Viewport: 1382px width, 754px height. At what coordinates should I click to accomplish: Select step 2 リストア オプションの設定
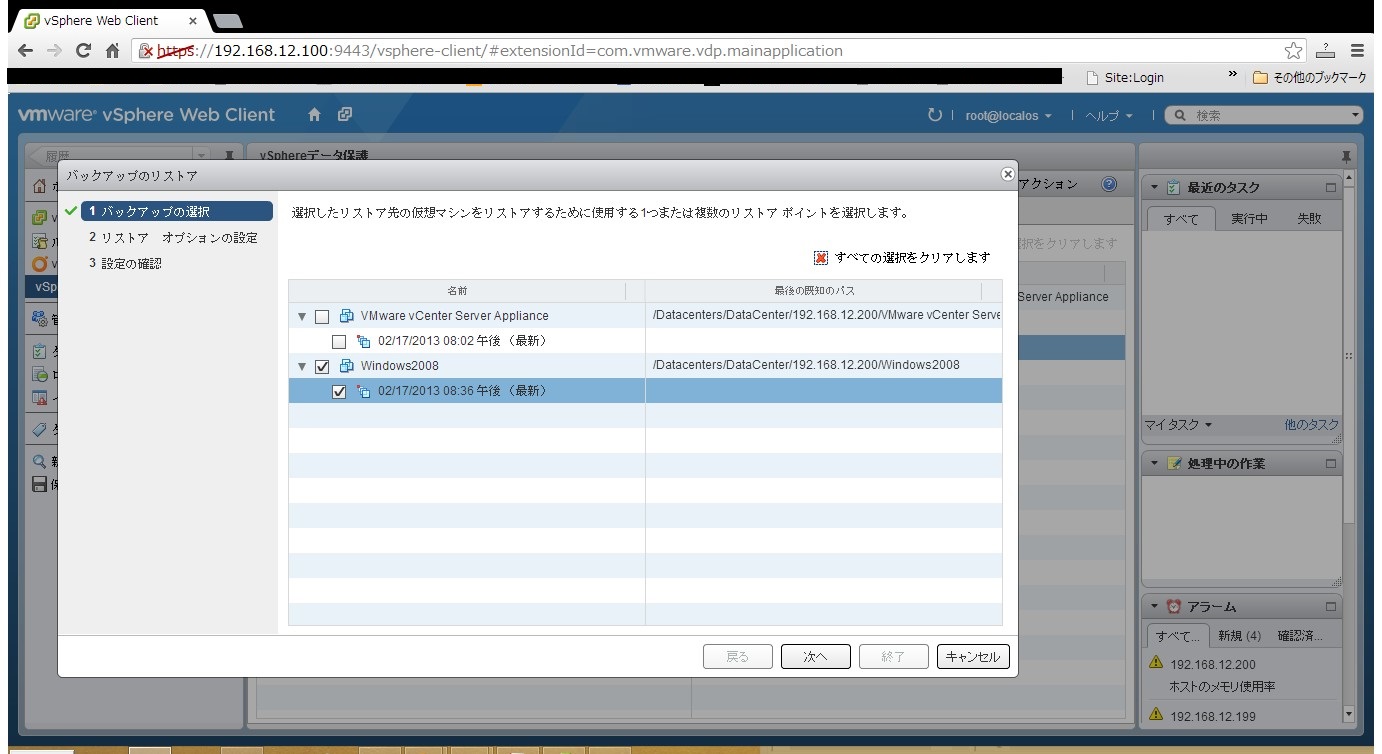pos(173,237)
